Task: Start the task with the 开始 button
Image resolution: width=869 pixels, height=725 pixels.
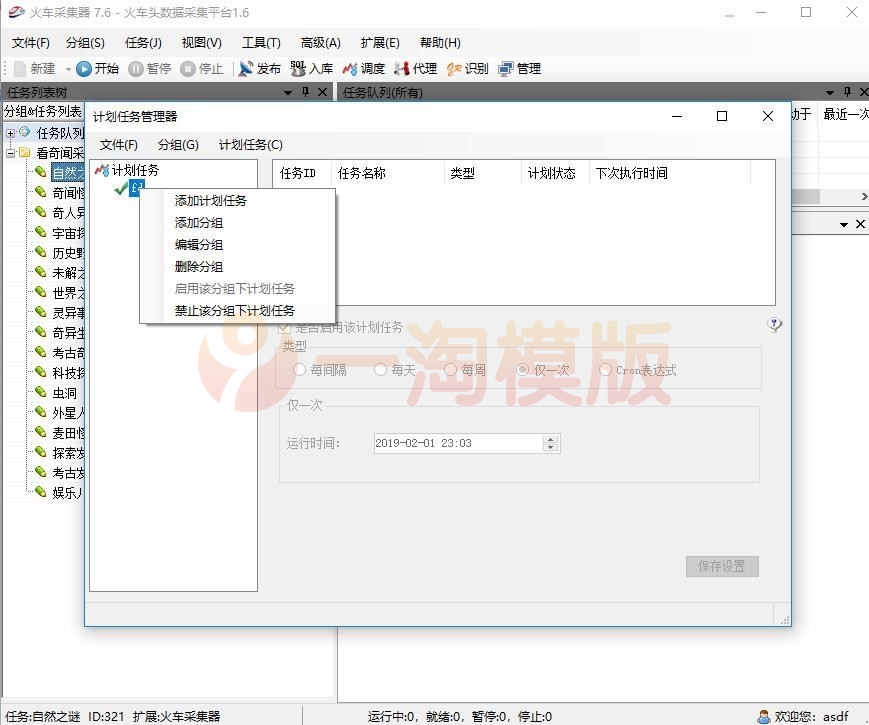Action: tap(98, 69)
